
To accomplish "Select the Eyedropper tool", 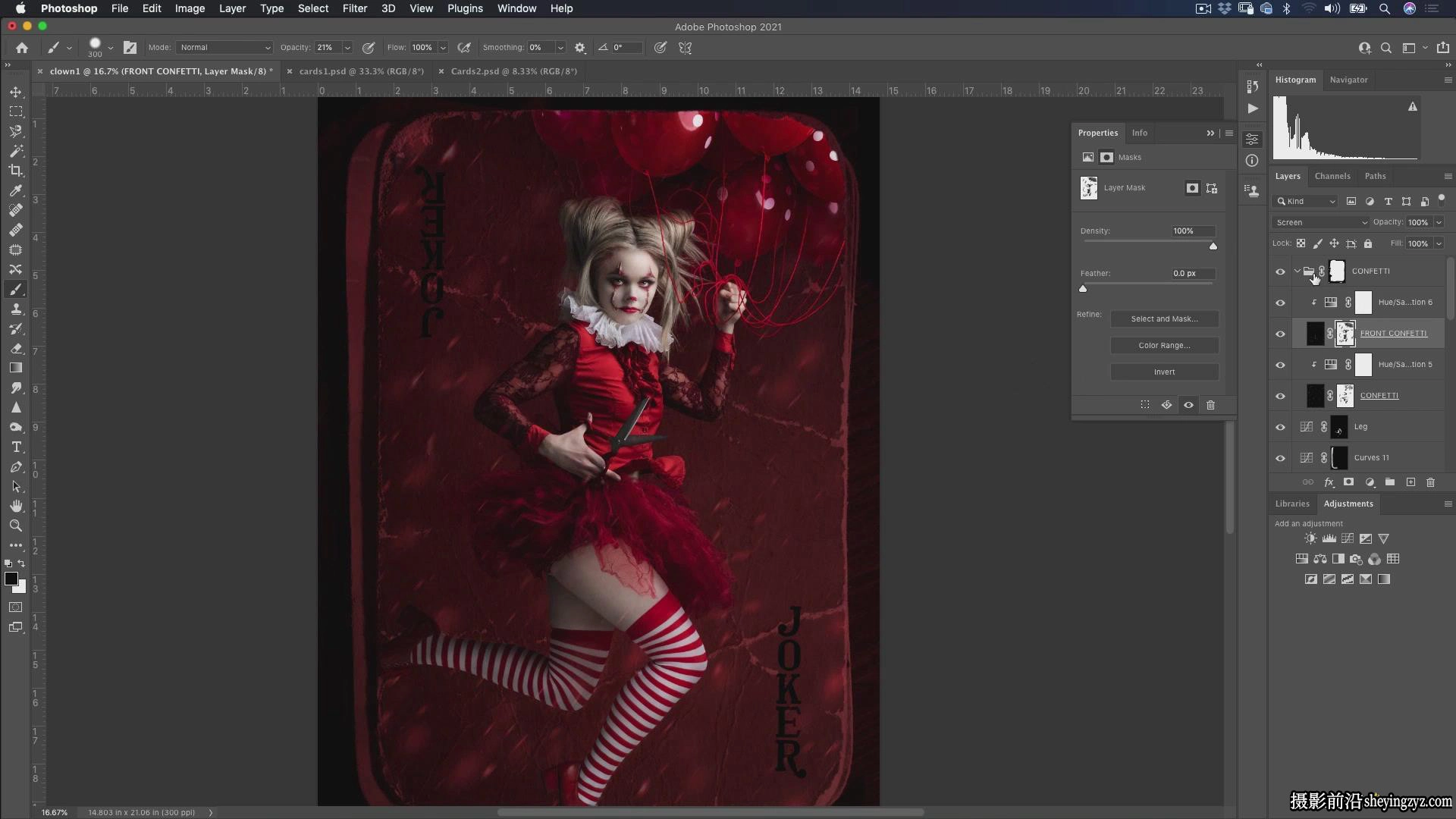I will 16,190.
